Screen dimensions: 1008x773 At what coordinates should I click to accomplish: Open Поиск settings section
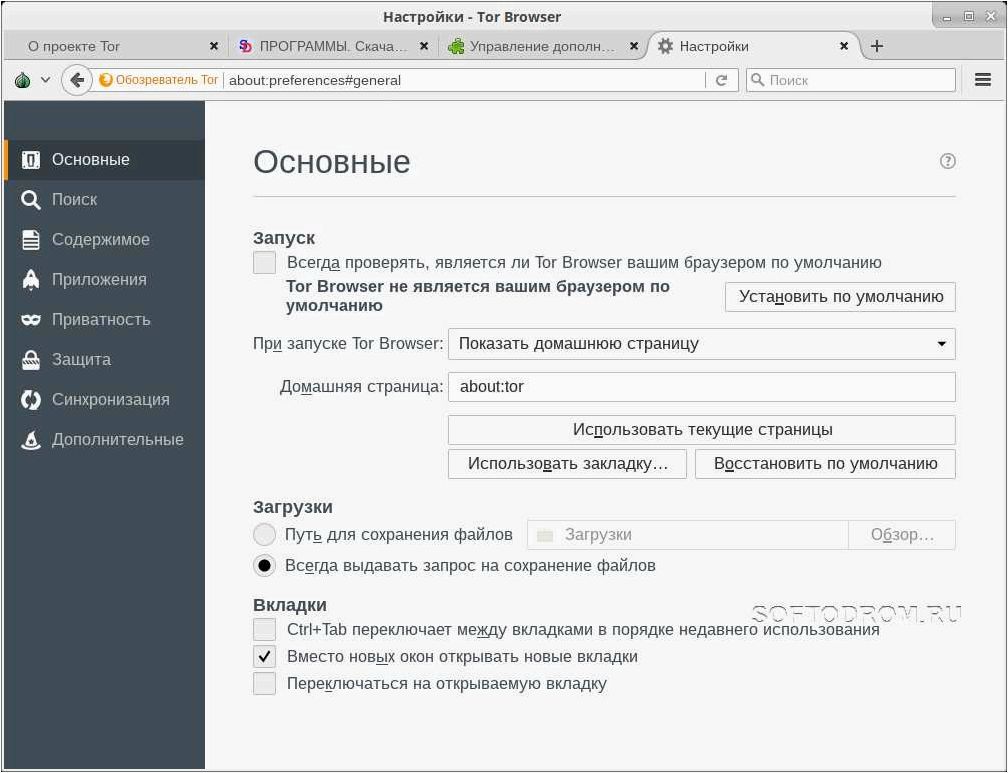(x=104, y=199)
